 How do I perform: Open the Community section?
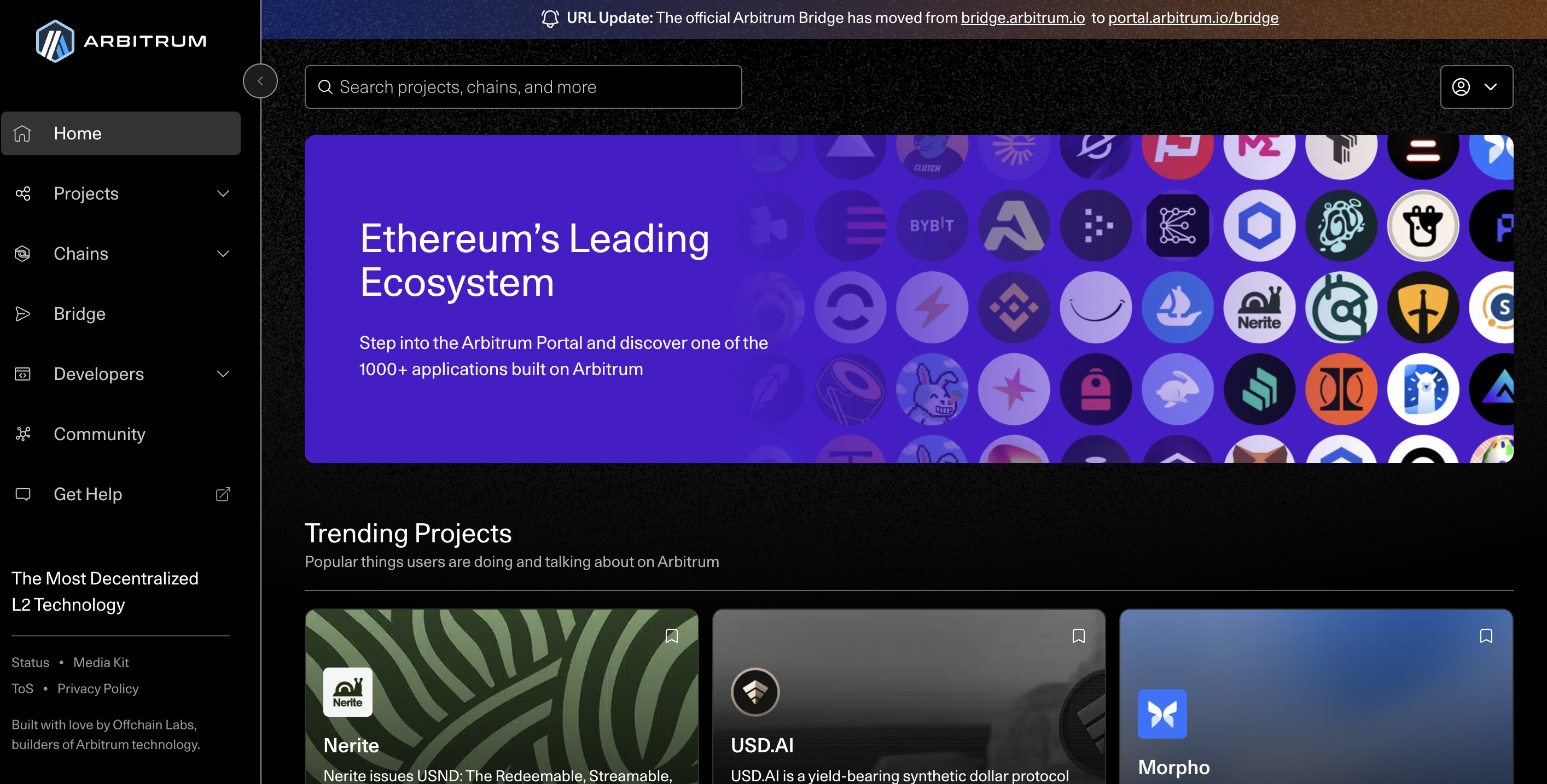[x=99, y=434]
